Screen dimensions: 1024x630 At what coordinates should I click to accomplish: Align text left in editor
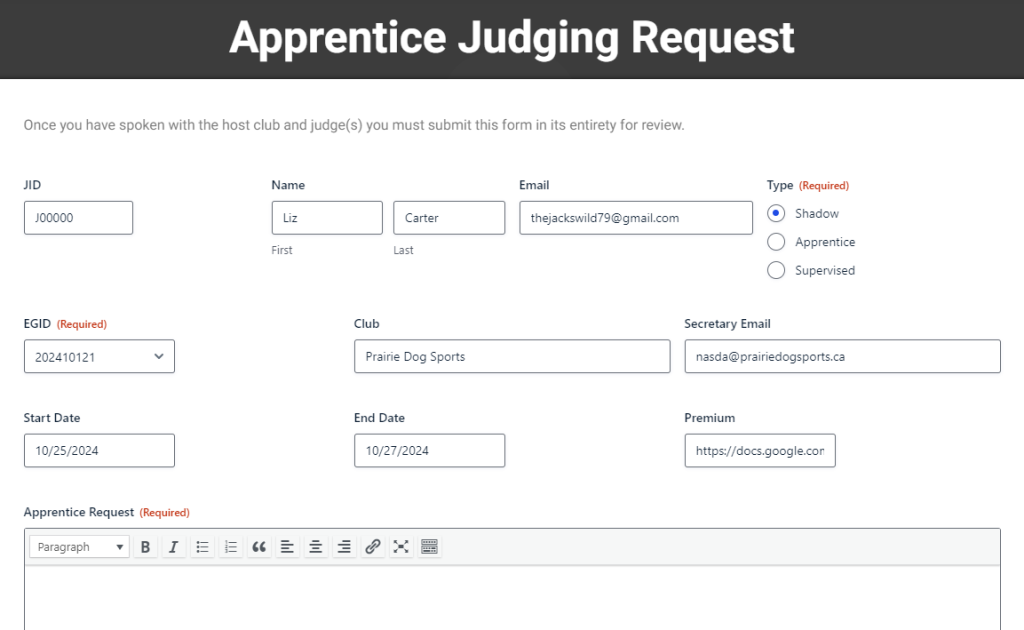[x=287, y=547]
